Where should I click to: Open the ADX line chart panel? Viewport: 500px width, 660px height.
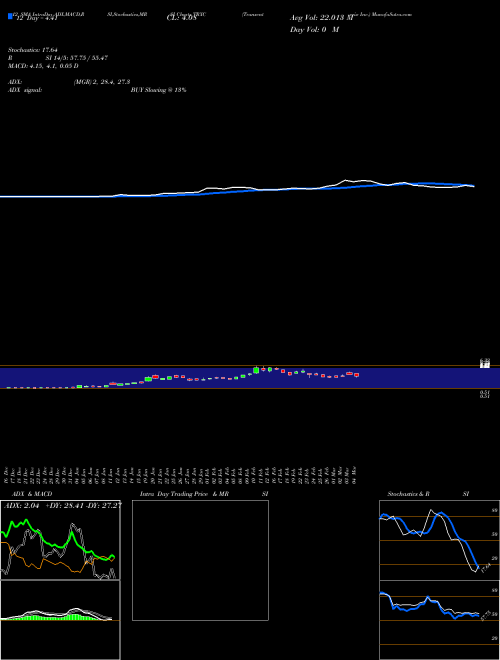coord(60,540)
